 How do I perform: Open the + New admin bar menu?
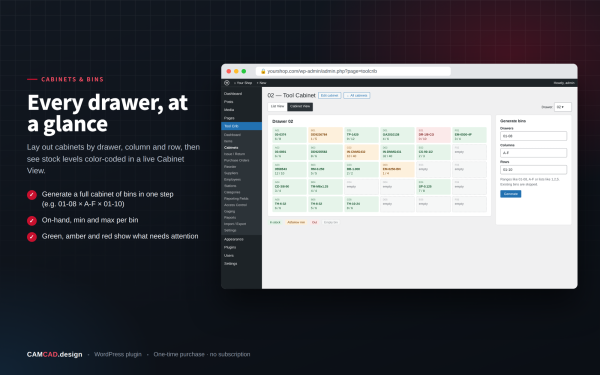261,83
